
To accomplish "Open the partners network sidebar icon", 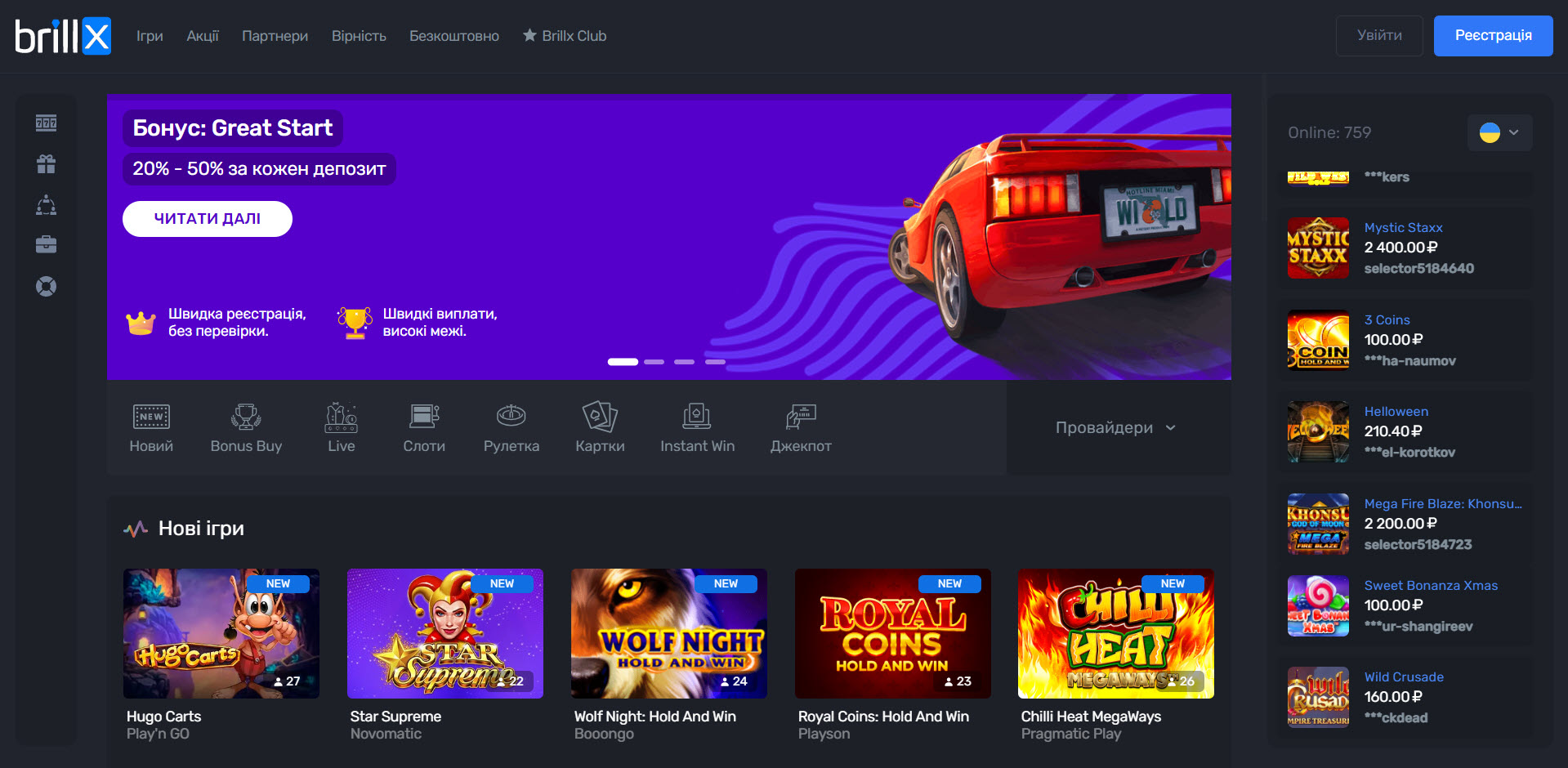I will (47, 205).
